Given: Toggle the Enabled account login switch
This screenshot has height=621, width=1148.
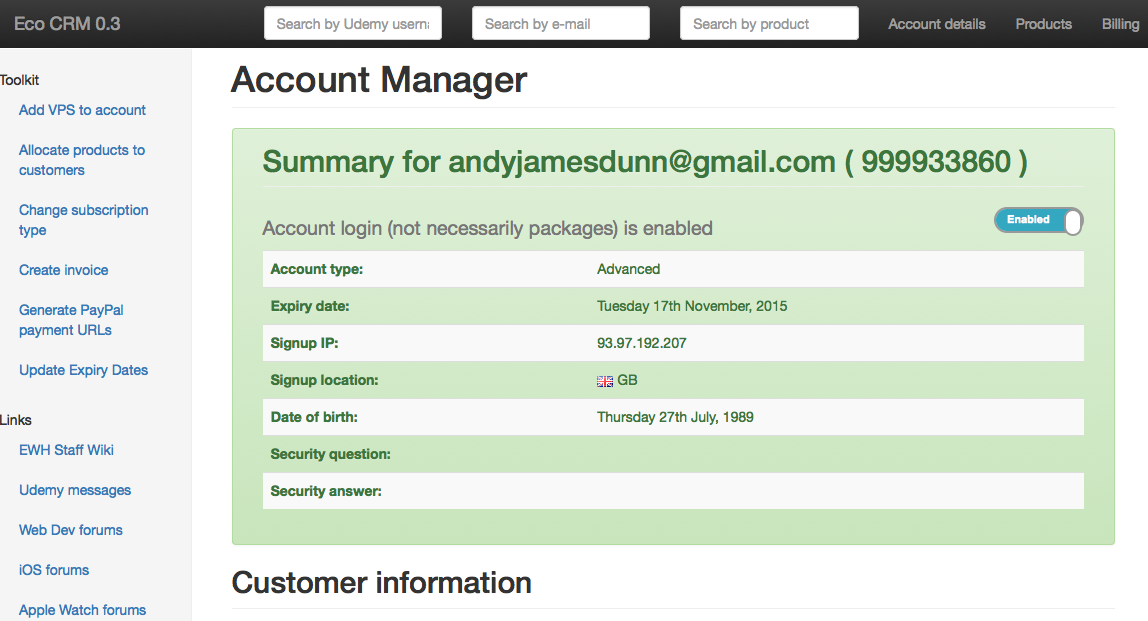Looking at the screenshot, I should point(1038,221).
